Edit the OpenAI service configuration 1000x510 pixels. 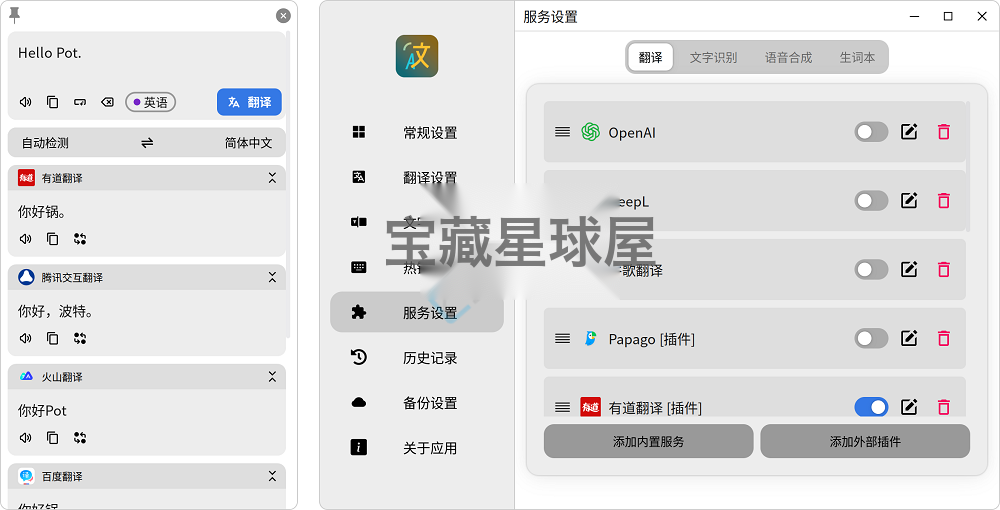pyautogui.click(x=909, y=132)
